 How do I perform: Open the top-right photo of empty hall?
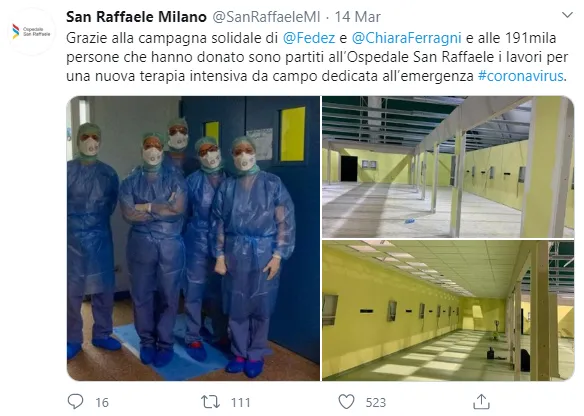(x=448, y=167)
